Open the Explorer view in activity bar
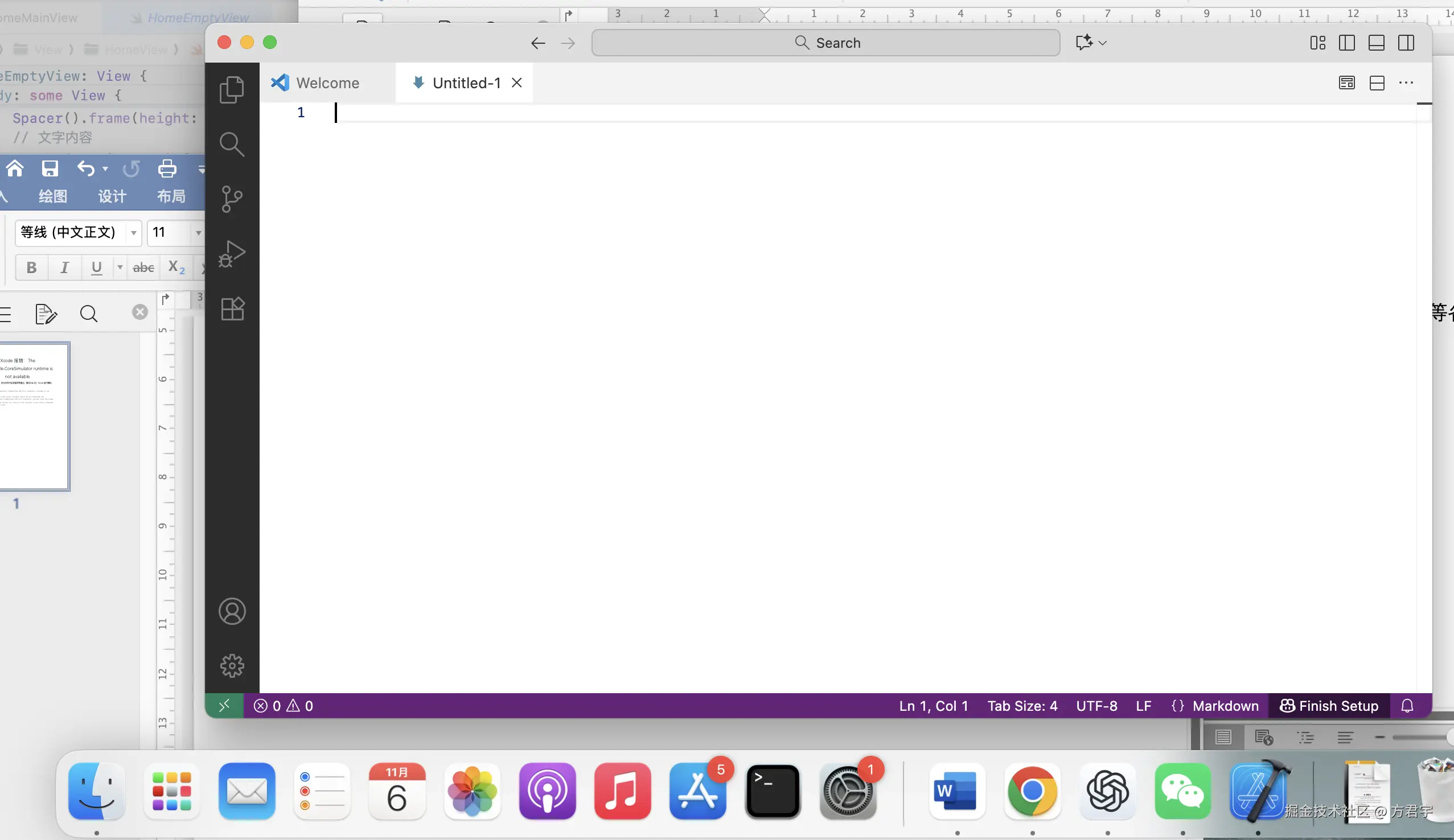 pyautogui.click(x=232, y=90)
